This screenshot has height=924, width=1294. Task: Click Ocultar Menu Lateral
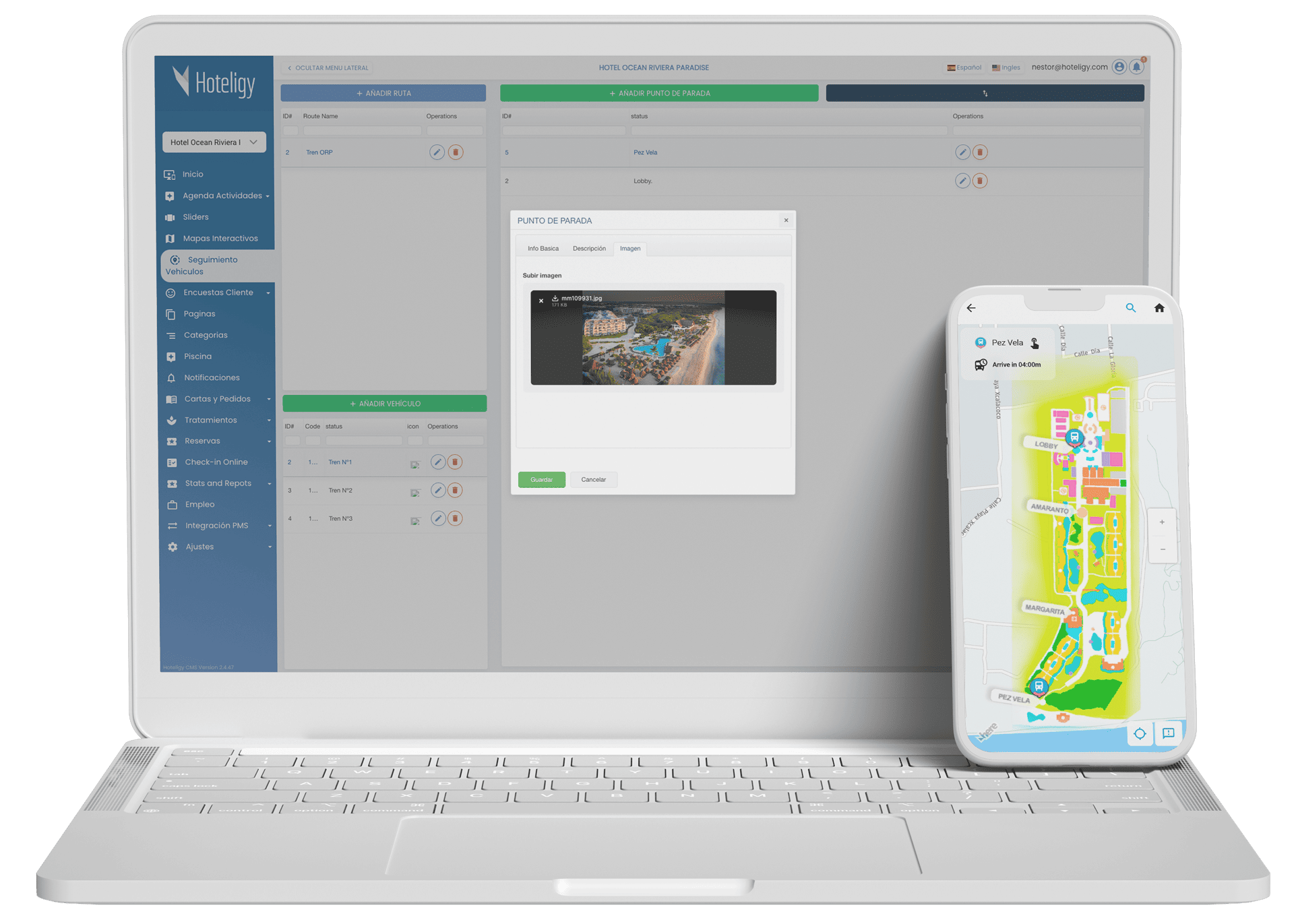click(328, 68)
